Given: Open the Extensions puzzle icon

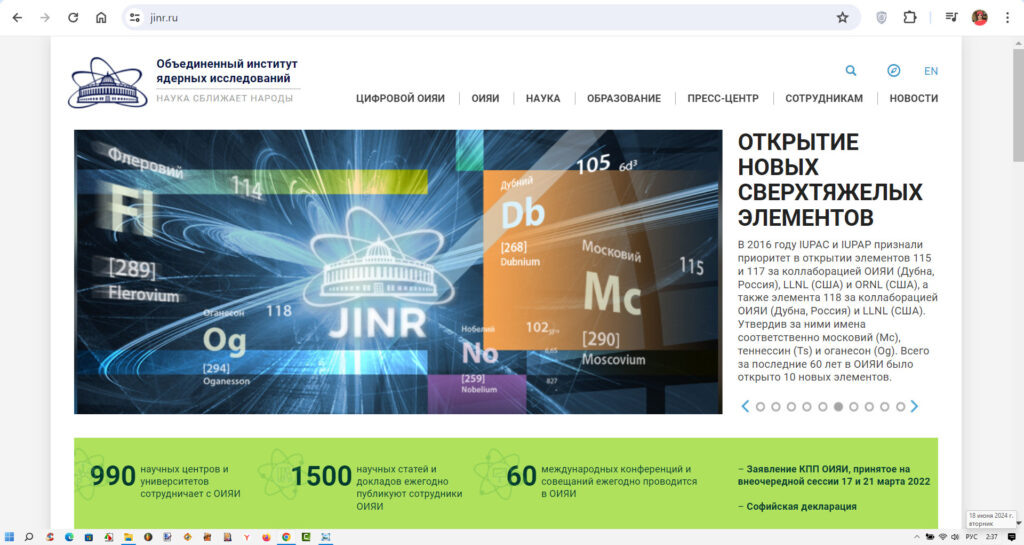Looking at the screenshot, I should point(910,18).
